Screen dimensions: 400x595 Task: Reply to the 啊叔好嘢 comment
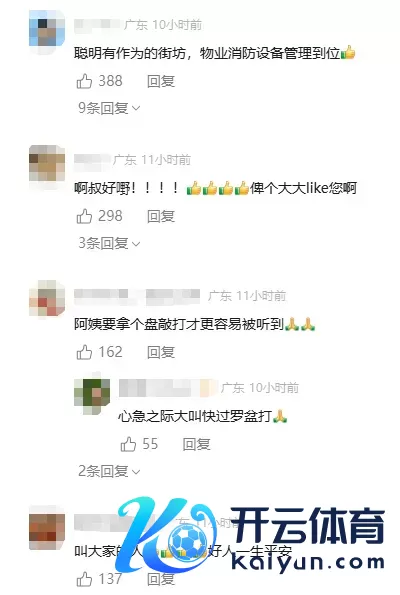[161, 216]
